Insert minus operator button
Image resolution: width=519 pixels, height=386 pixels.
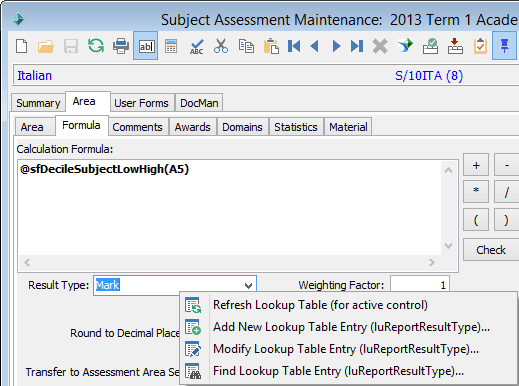pyautogui.click(x=506, y=165)
